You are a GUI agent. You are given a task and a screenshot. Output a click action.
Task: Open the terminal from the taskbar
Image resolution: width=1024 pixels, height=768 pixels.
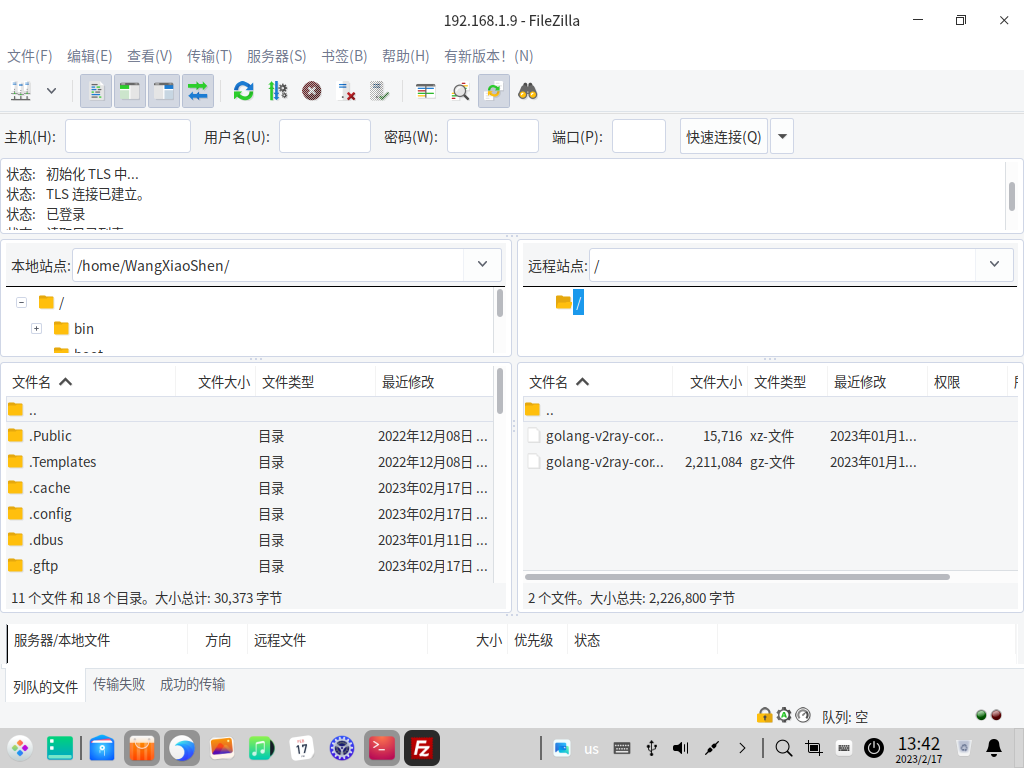[x=381, y=748]
